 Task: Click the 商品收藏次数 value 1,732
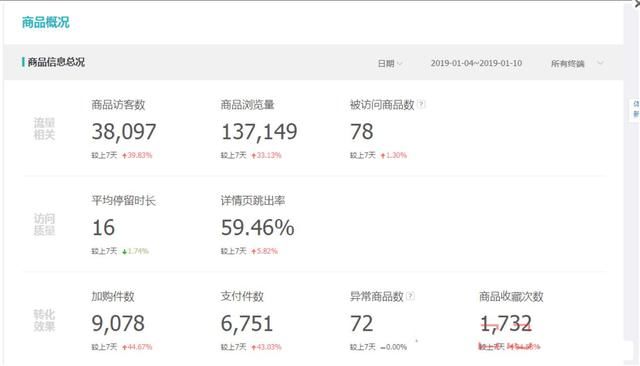click(x=506, y=324)
